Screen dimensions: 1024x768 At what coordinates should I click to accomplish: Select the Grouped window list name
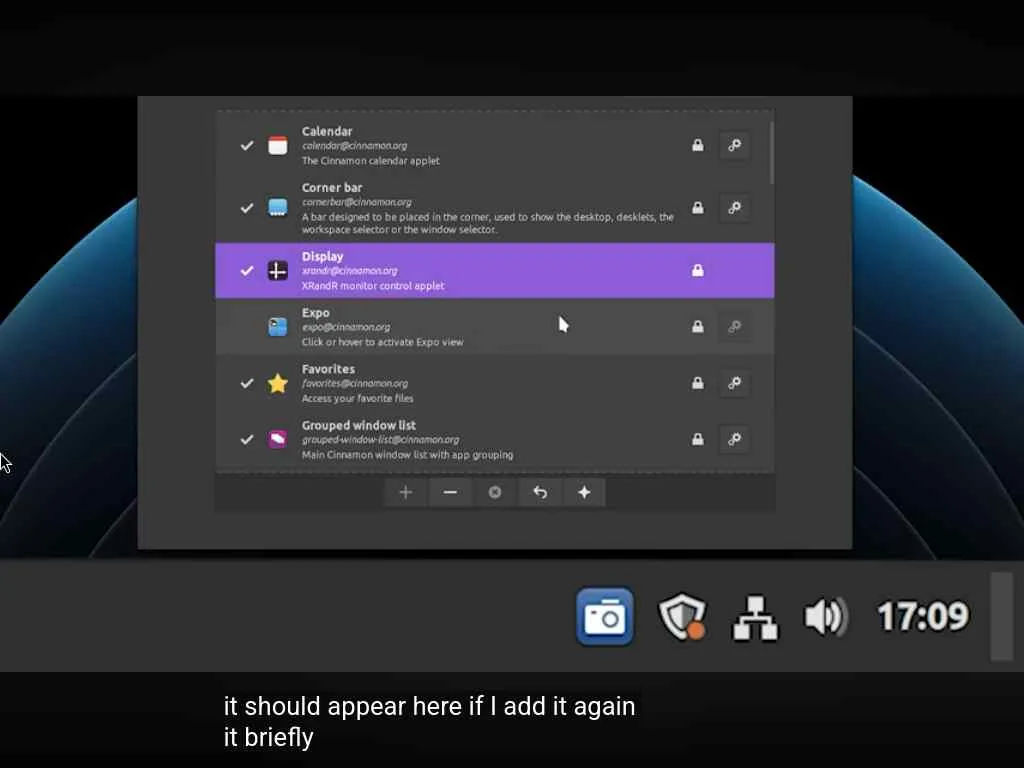pos(359,425)
